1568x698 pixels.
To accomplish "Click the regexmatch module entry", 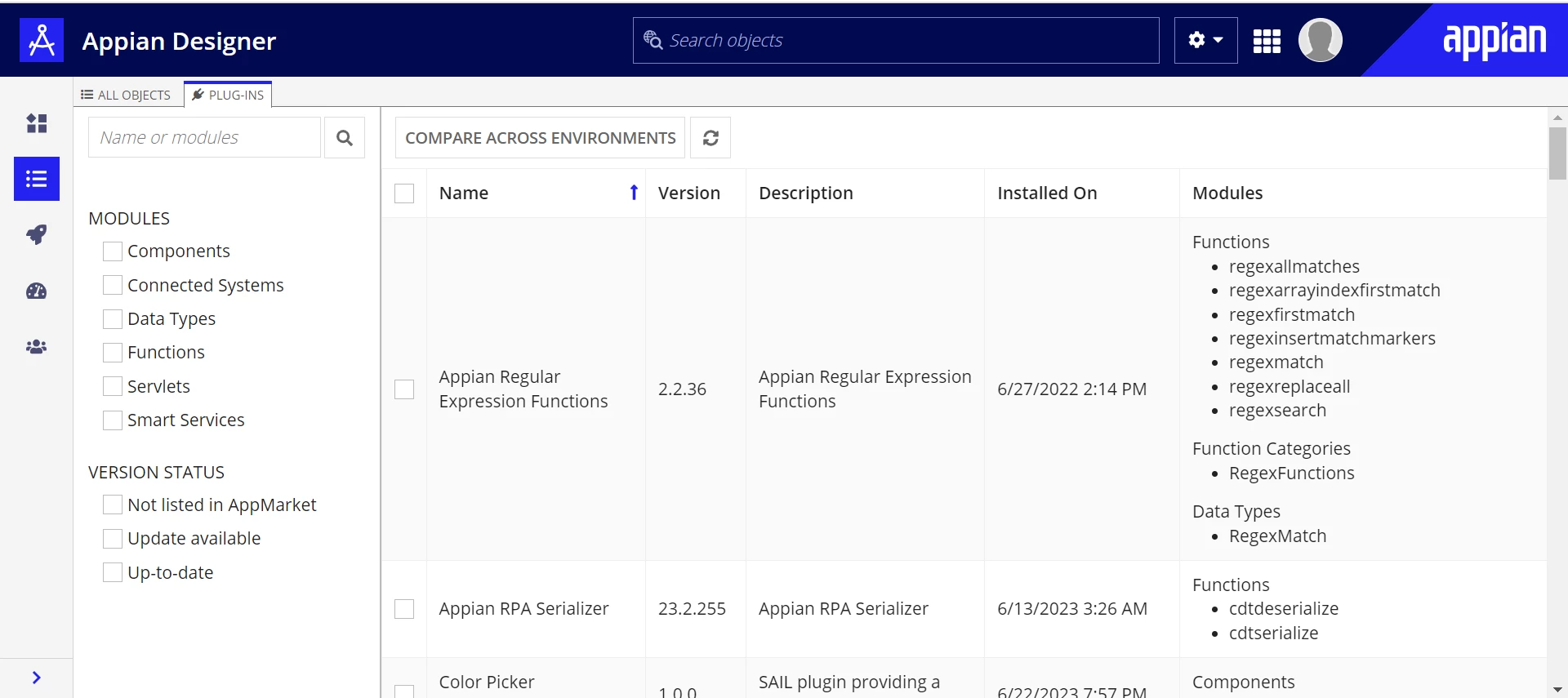I will [1276, 362].
